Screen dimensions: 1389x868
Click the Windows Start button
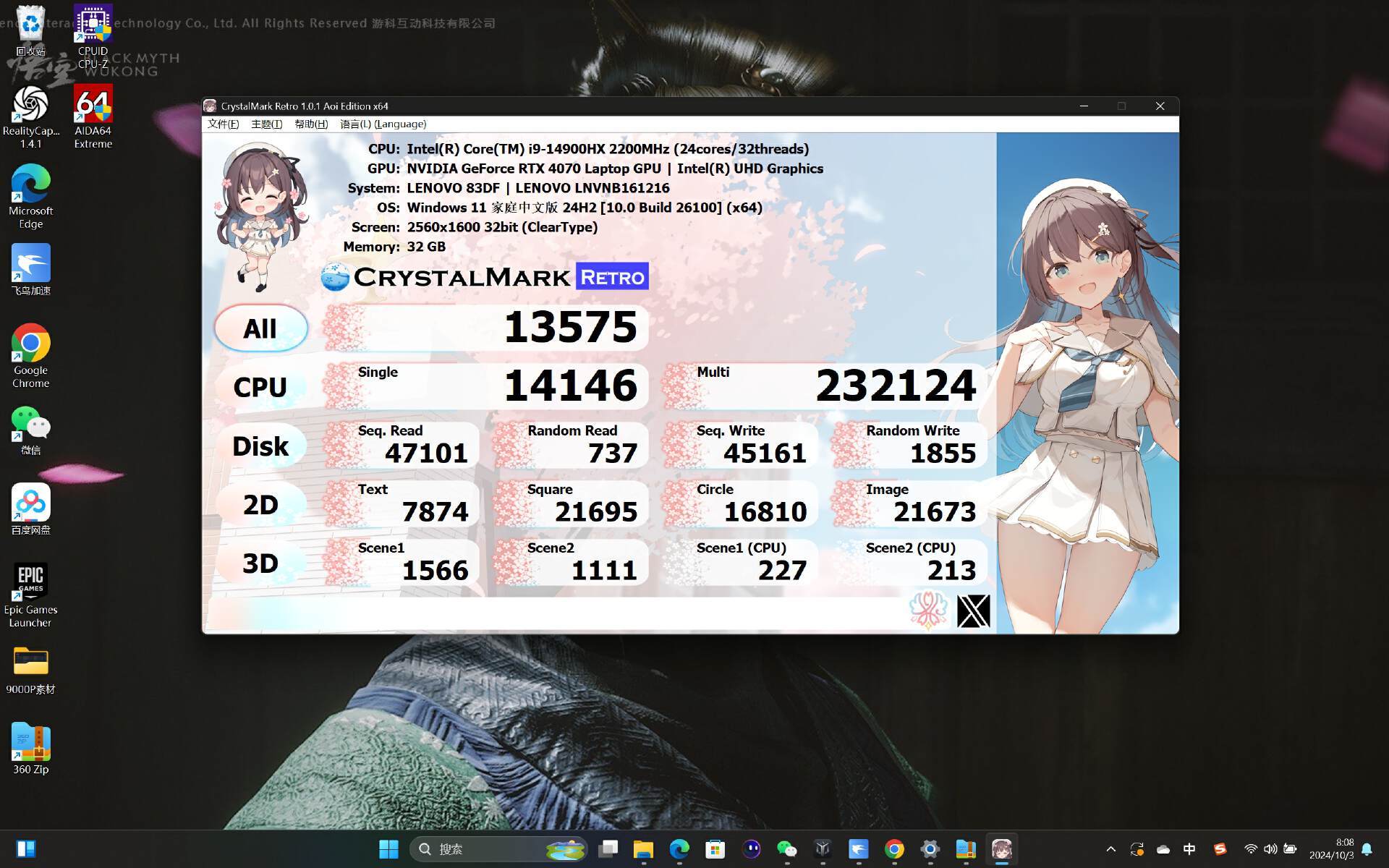(x=388, y=848)
